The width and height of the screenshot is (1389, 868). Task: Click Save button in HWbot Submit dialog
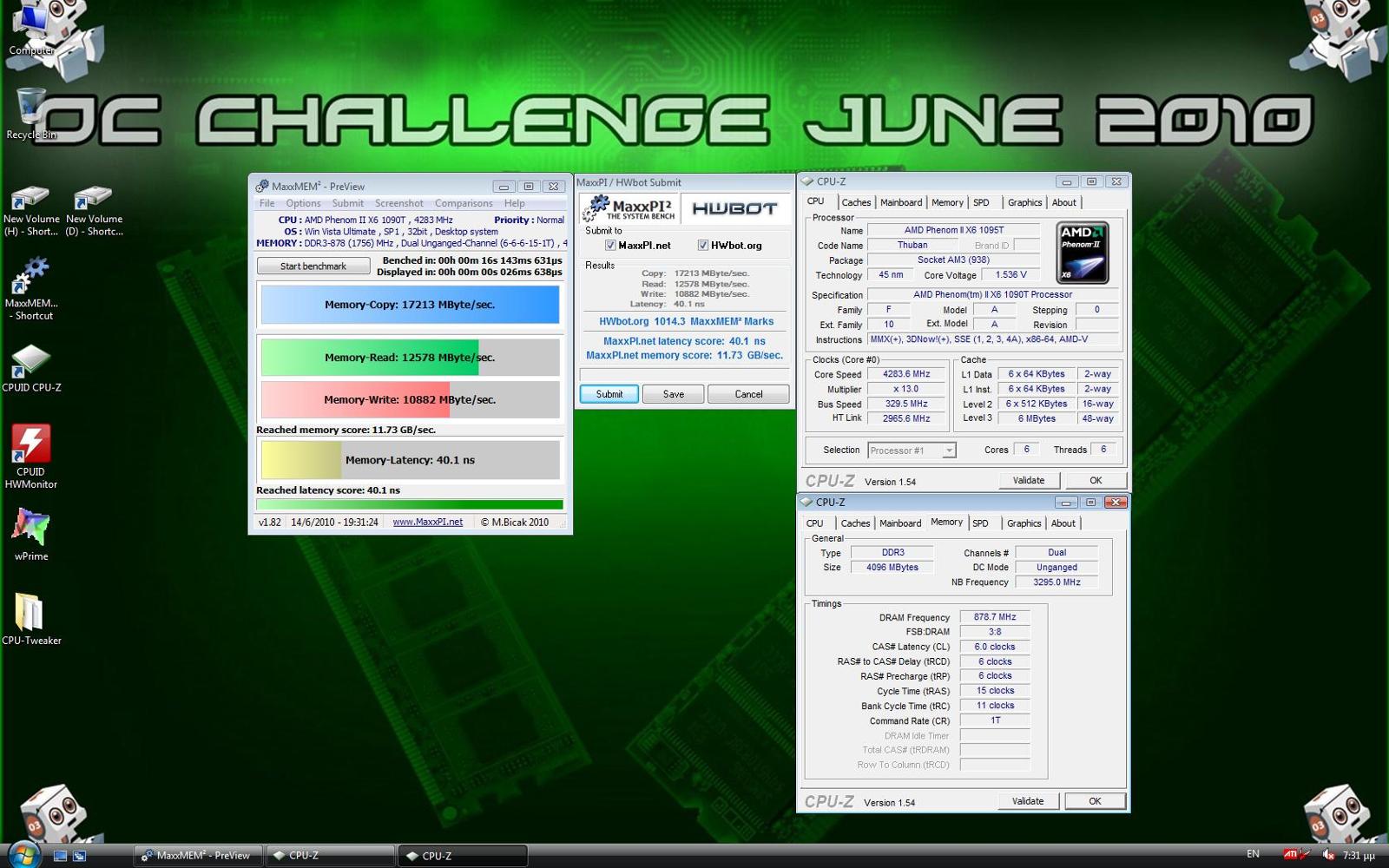tap(674, 394)
